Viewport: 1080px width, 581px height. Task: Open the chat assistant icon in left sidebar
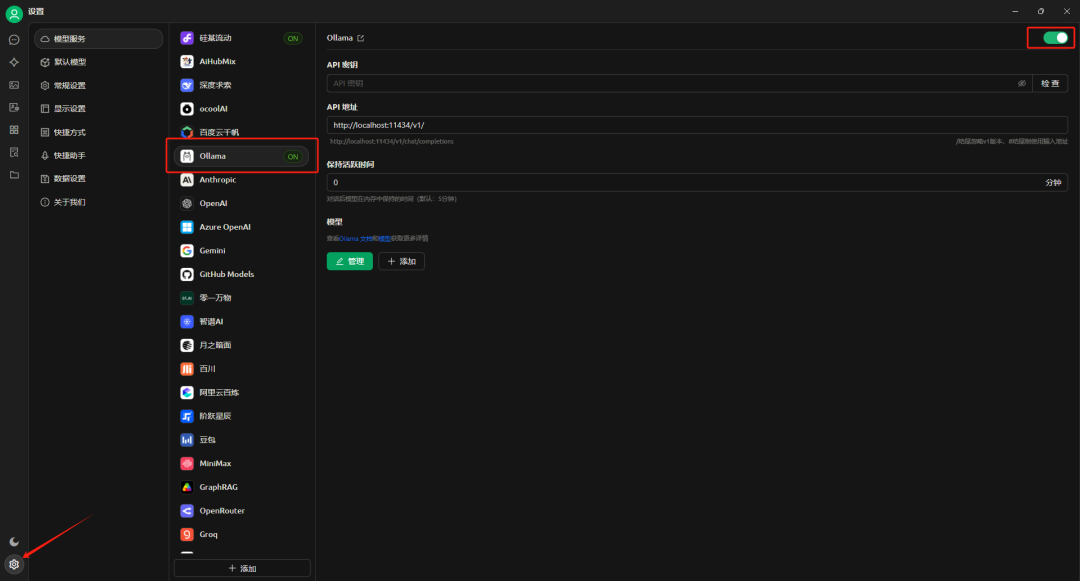tap(14, 40)
